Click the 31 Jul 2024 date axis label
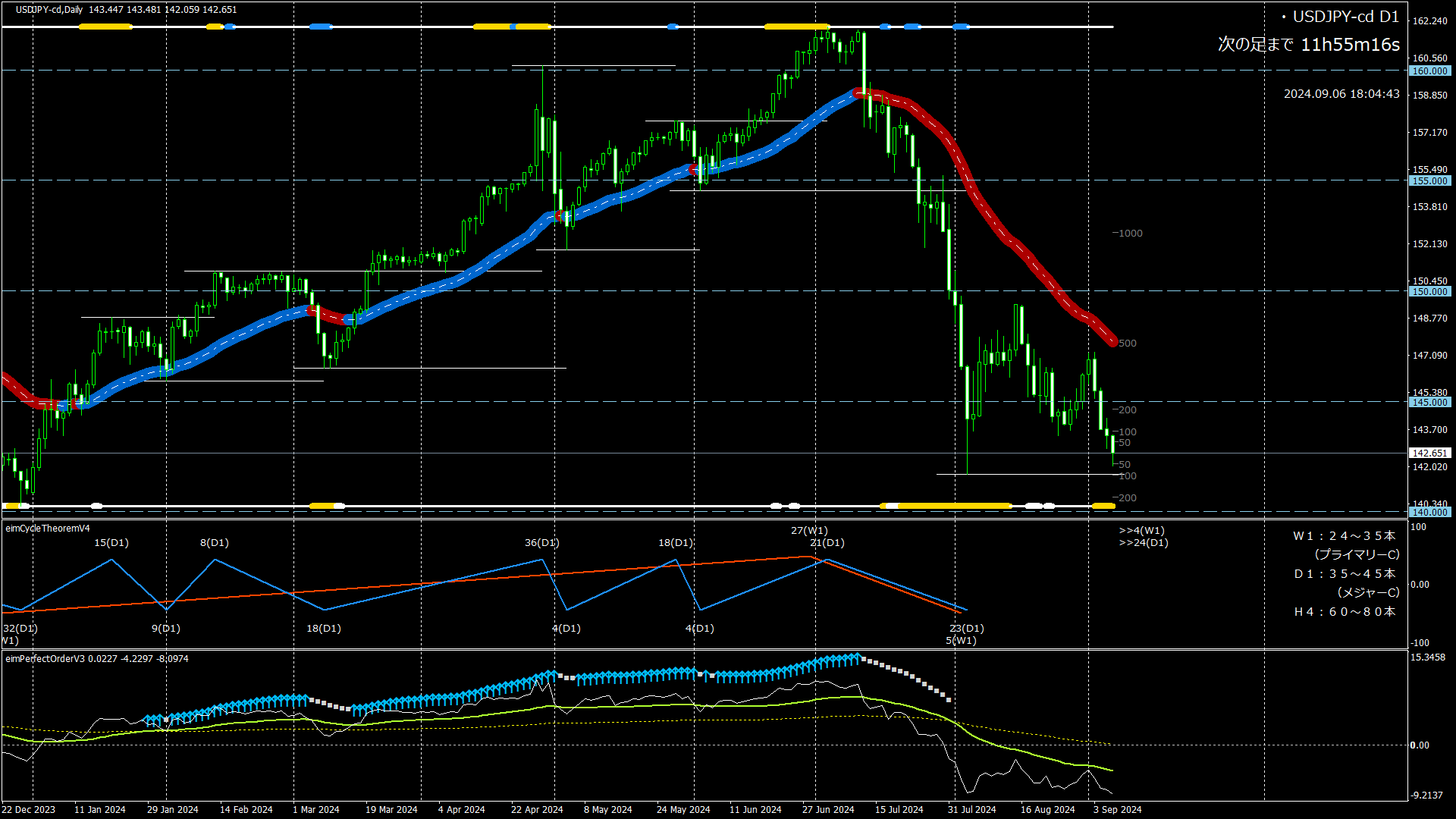The width and height of the screenshot is (1456, 819). (971, 809)
